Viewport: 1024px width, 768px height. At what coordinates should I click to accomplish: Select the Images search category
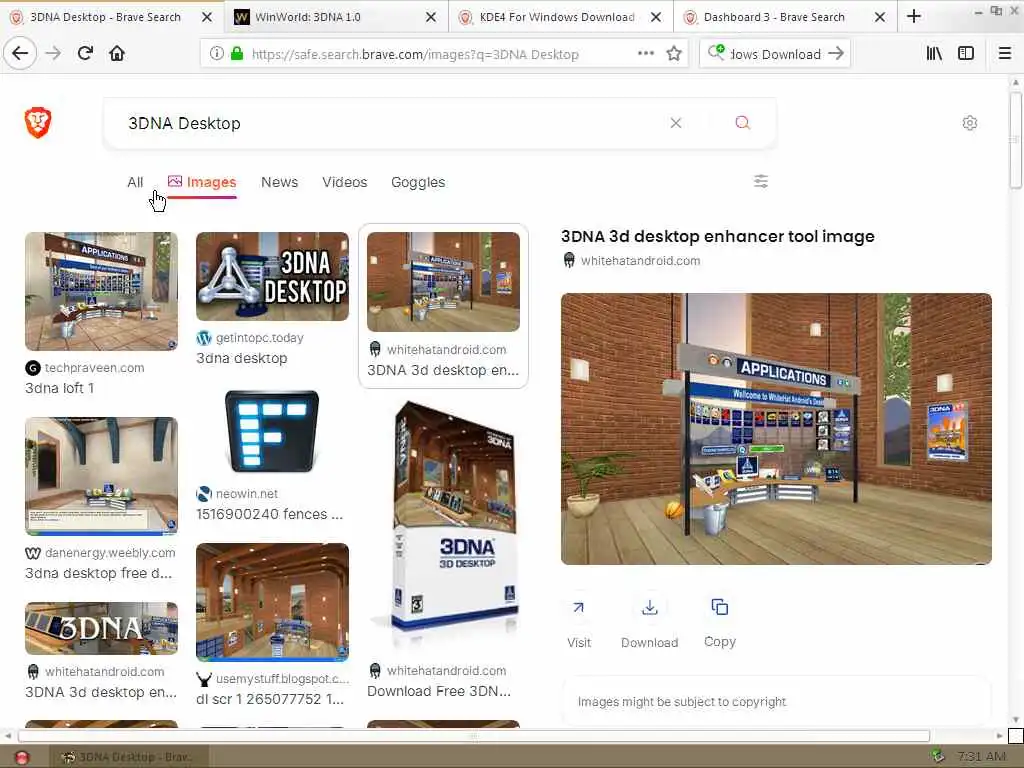202,182
